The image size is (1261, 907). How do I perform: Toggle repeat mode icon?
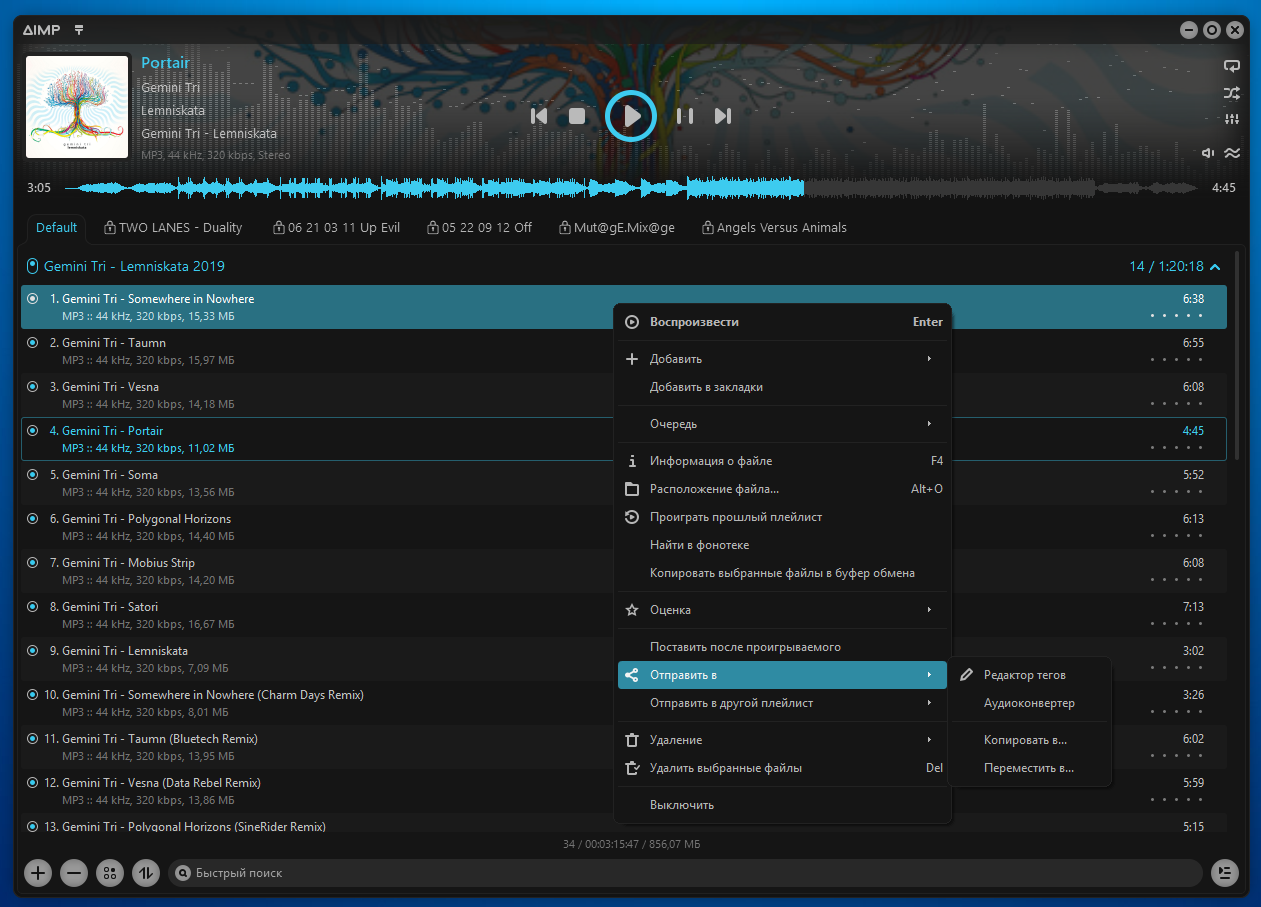pos(1232,66)
